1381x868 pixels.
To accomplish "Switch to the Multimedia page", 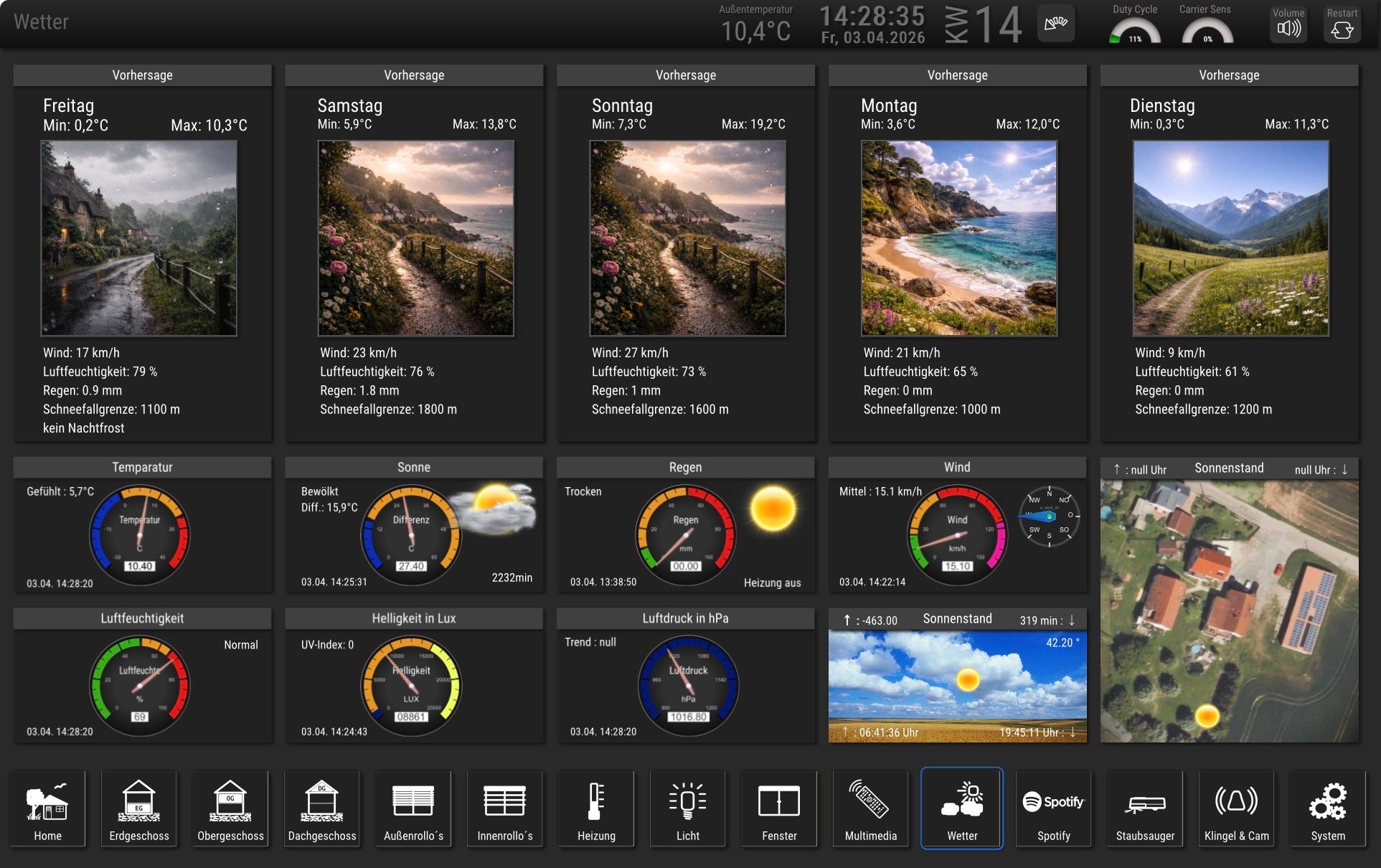I will pos(870,808).
